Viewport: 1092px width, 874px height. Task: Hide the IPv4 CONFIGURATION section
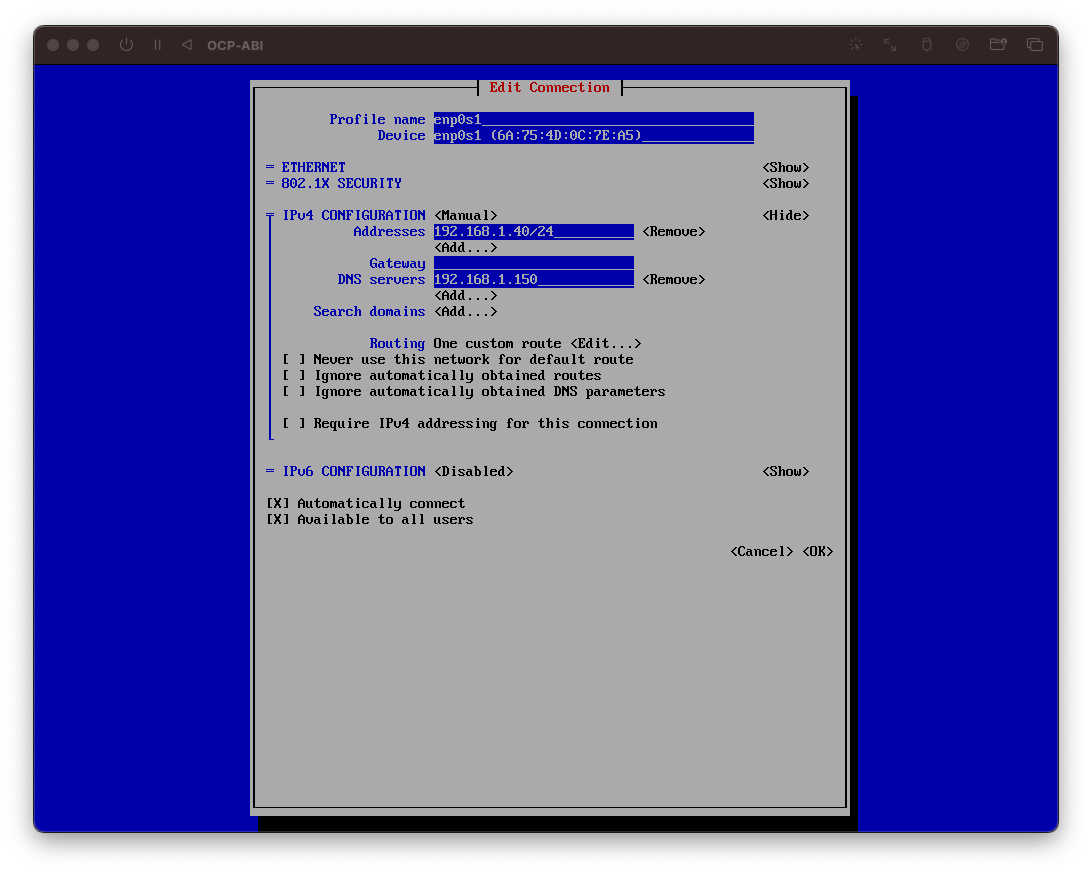(785, 215)
